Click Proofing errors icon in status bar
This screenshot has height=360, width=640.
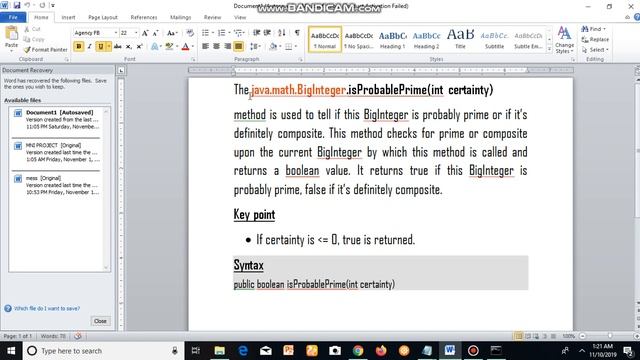click(78, 336)
